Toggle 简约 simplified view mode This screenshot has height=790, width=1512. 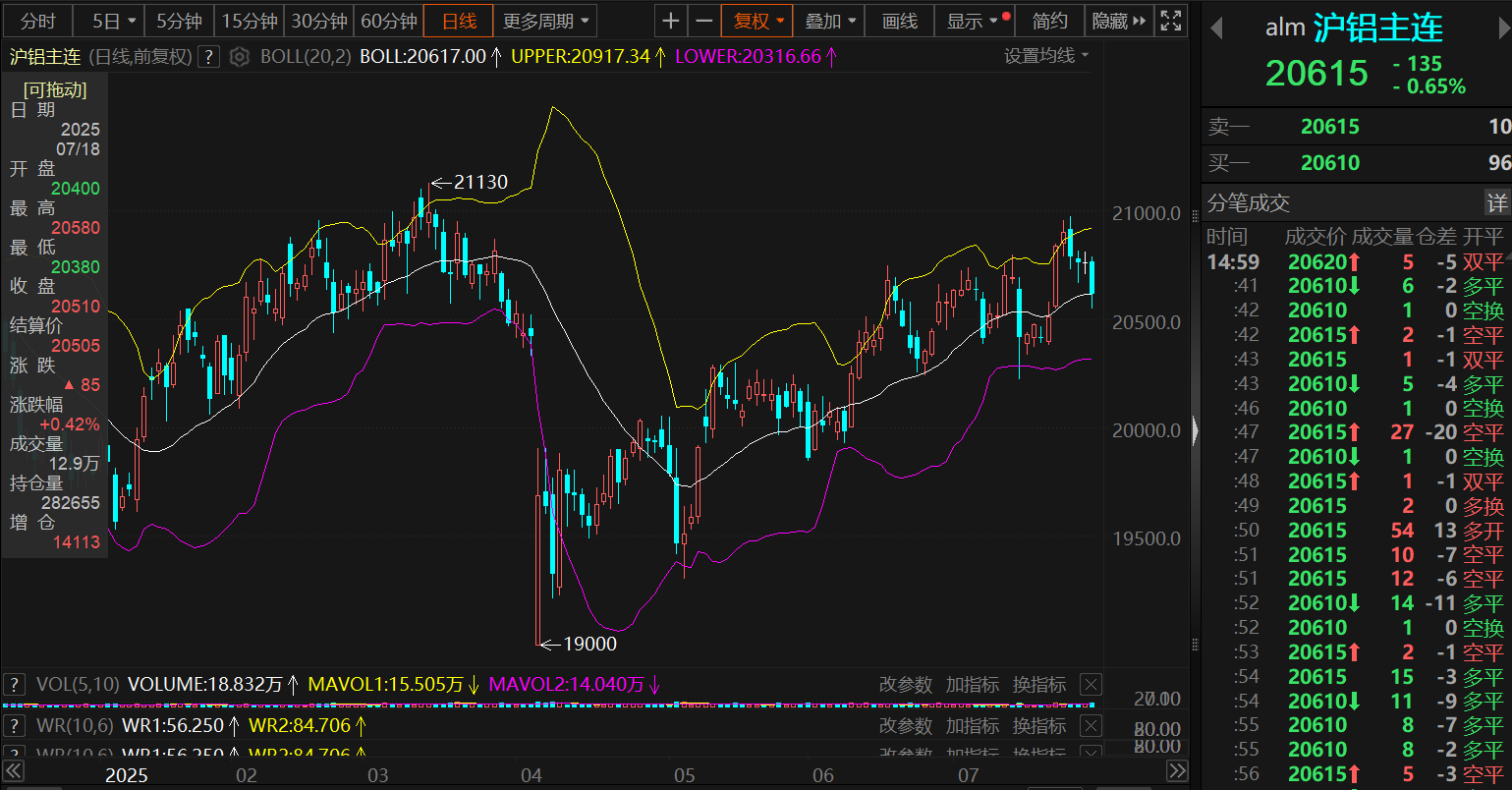click(x=1049, y=21)
